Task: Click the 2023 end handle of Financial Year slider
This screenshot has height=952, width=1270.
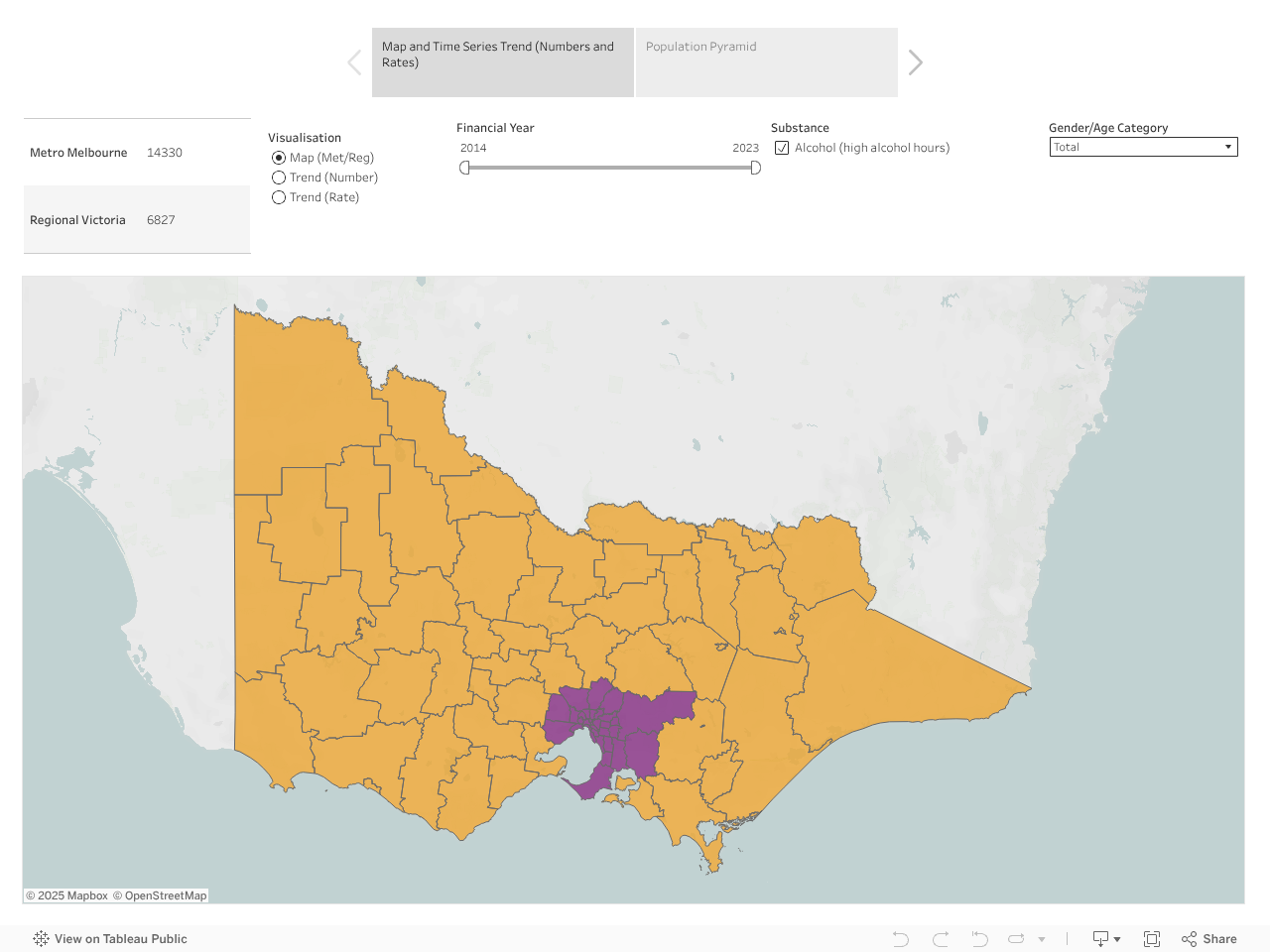Action: [x=756, y=168]
